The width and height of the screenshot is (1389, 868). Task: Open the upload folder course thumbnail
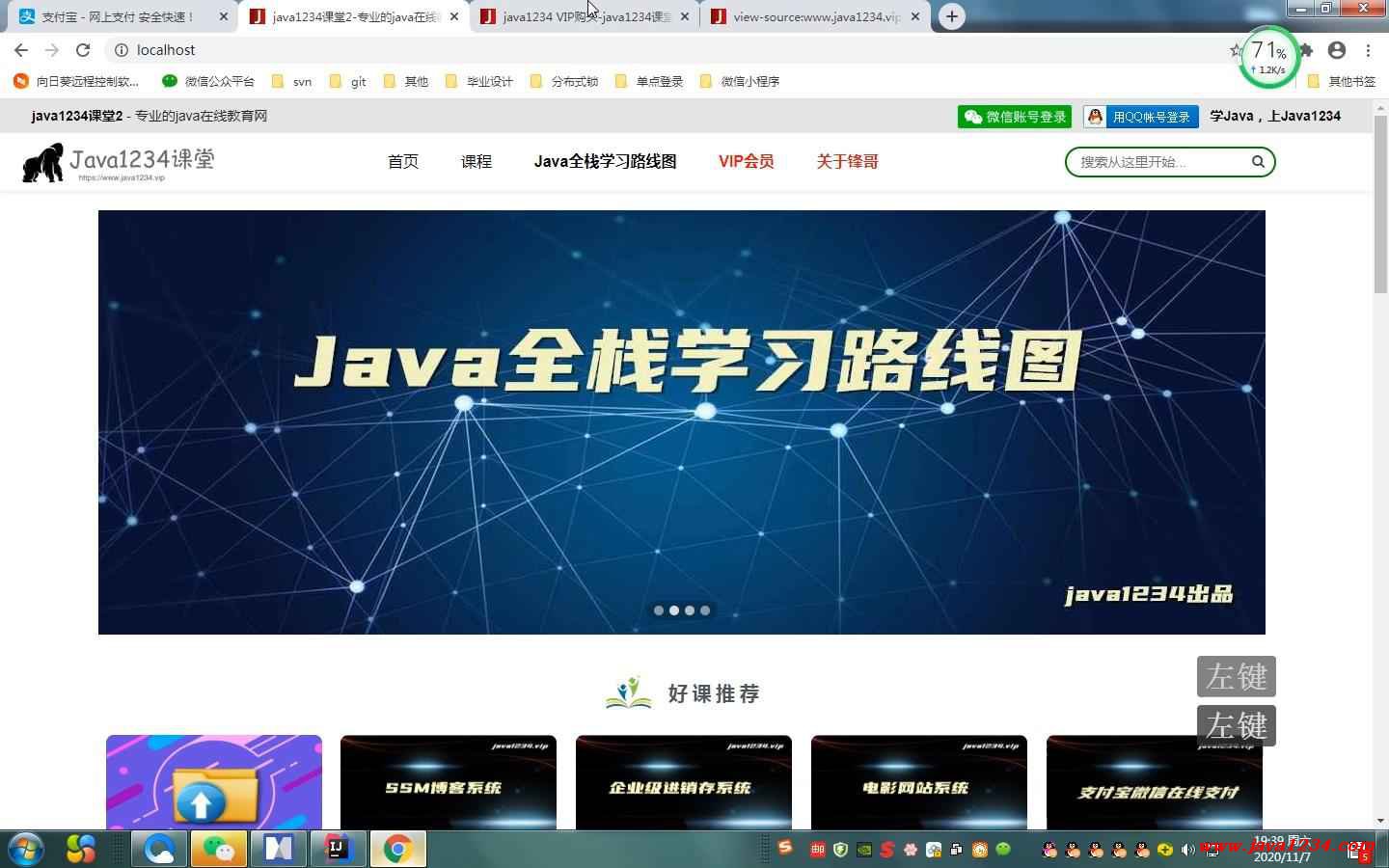pos(214,782)
